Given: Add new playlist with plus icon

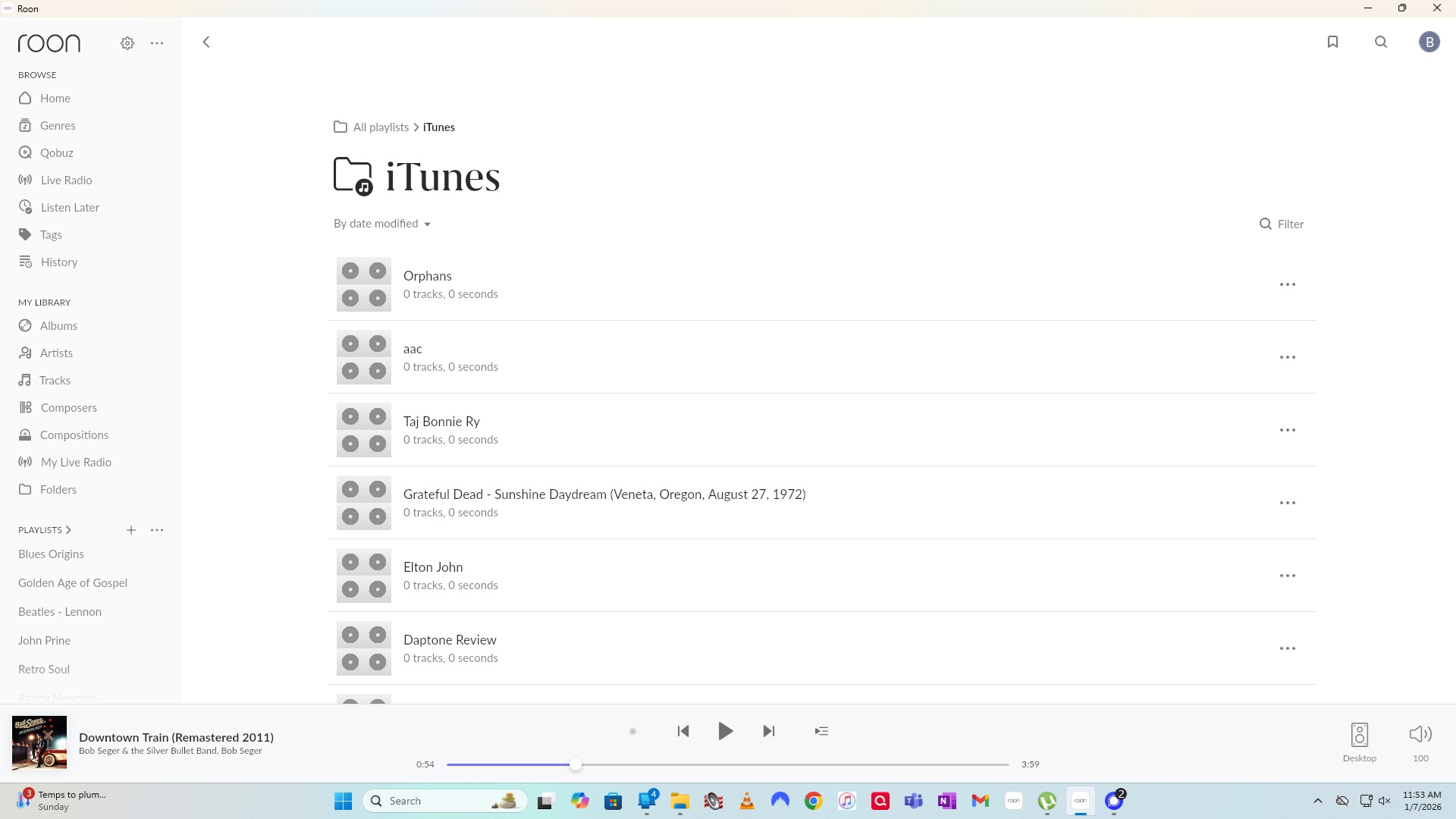Looking at the screenshot, I should [x=131, y=530].
